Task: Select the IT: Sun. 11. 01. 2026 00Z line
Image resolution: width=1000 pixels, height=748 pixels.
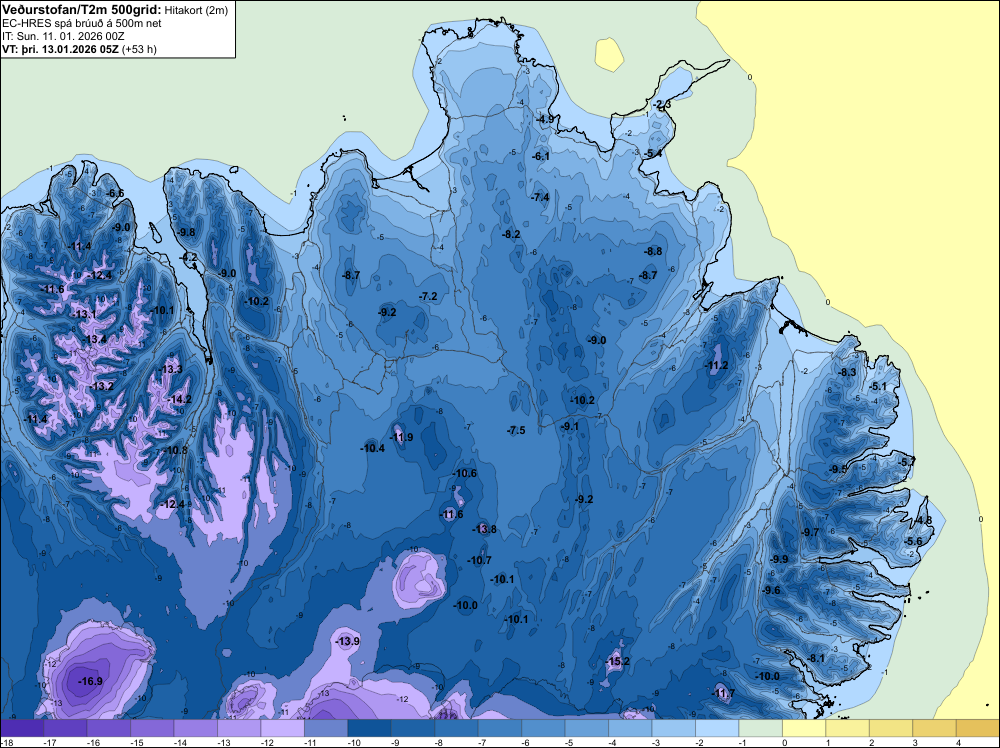Action: click(x=63, y=36)
